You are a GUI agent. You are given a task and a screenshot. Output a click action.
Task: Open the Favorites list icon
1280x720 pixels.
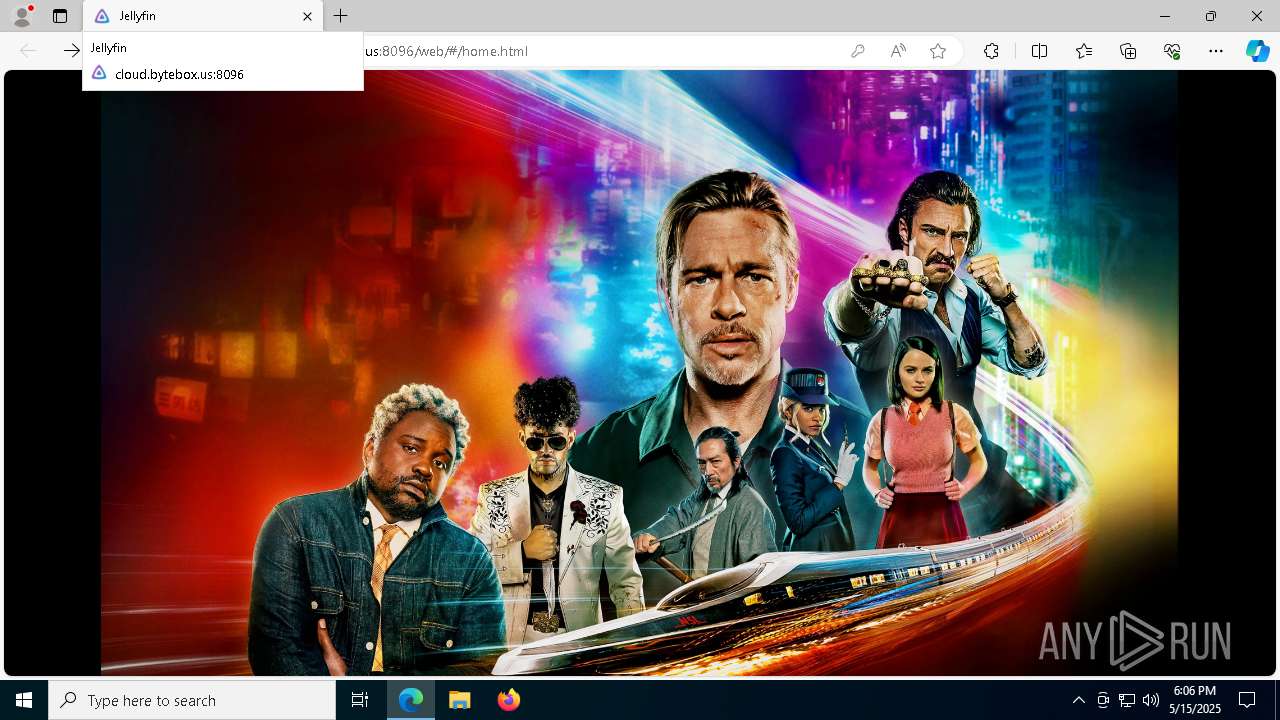(x=1084, y=51)
